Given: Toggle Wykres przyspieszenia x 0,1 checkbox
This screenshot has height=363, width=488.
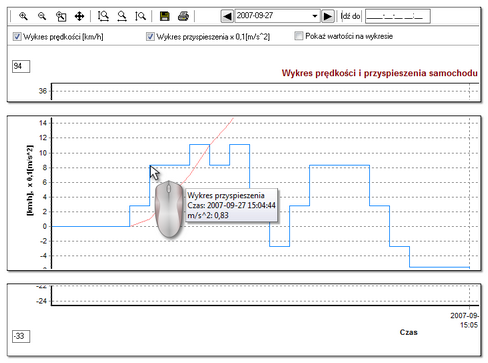Looking at the screenshot, I should point(150,36).
